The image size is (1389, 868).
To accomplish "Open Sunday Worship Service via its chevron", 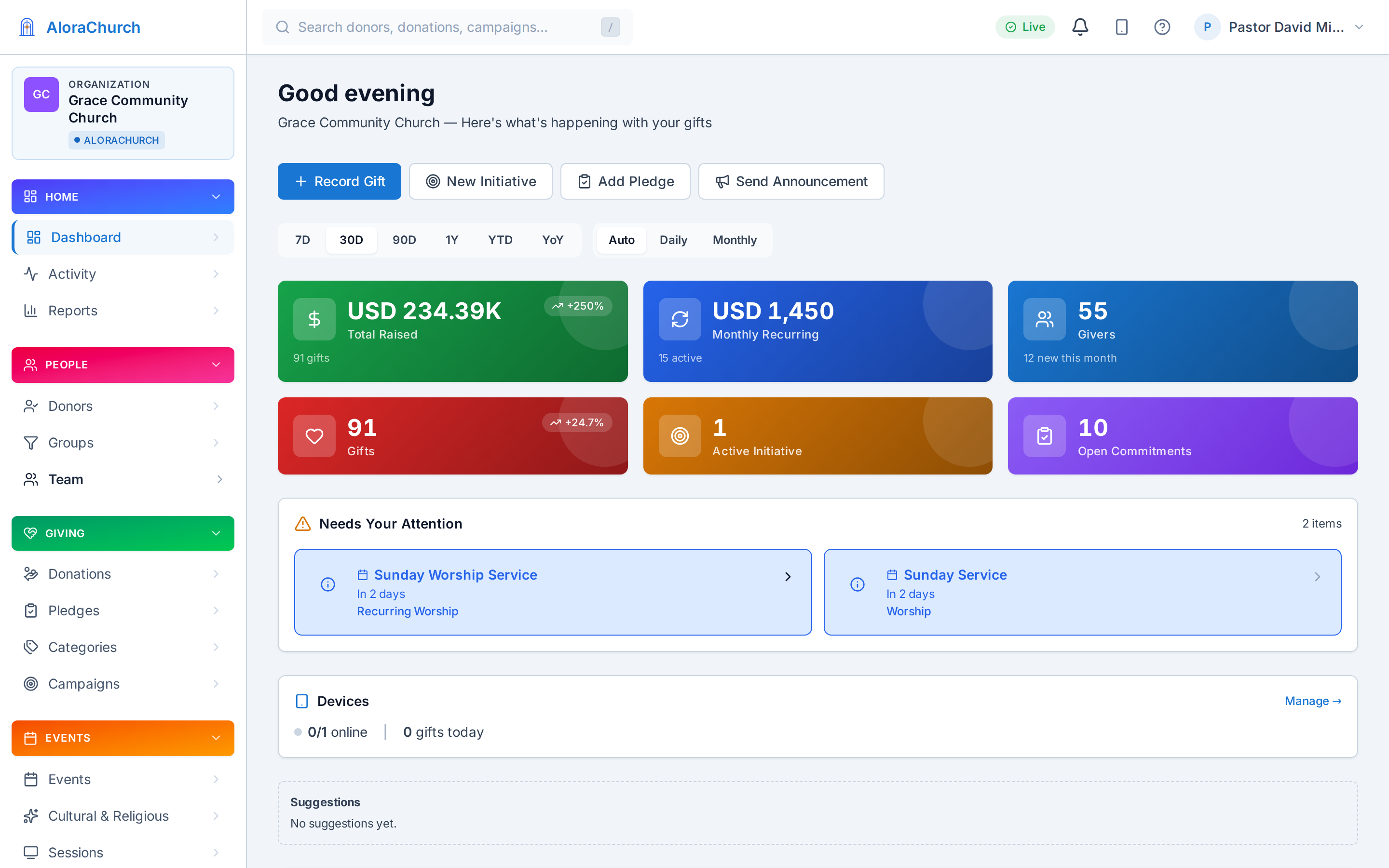I will coord(788,576).
